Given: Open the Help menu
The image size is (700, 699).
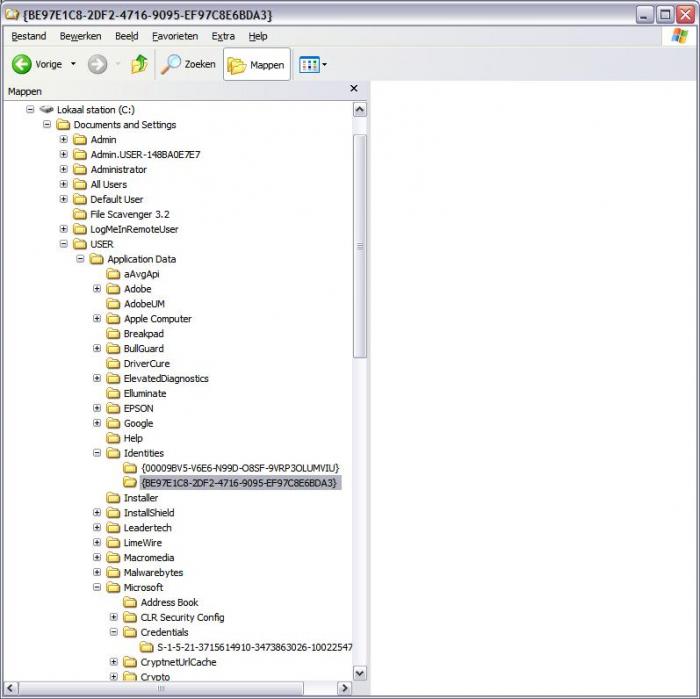Looking at the screenshot, I should click(x=258, y=36).
